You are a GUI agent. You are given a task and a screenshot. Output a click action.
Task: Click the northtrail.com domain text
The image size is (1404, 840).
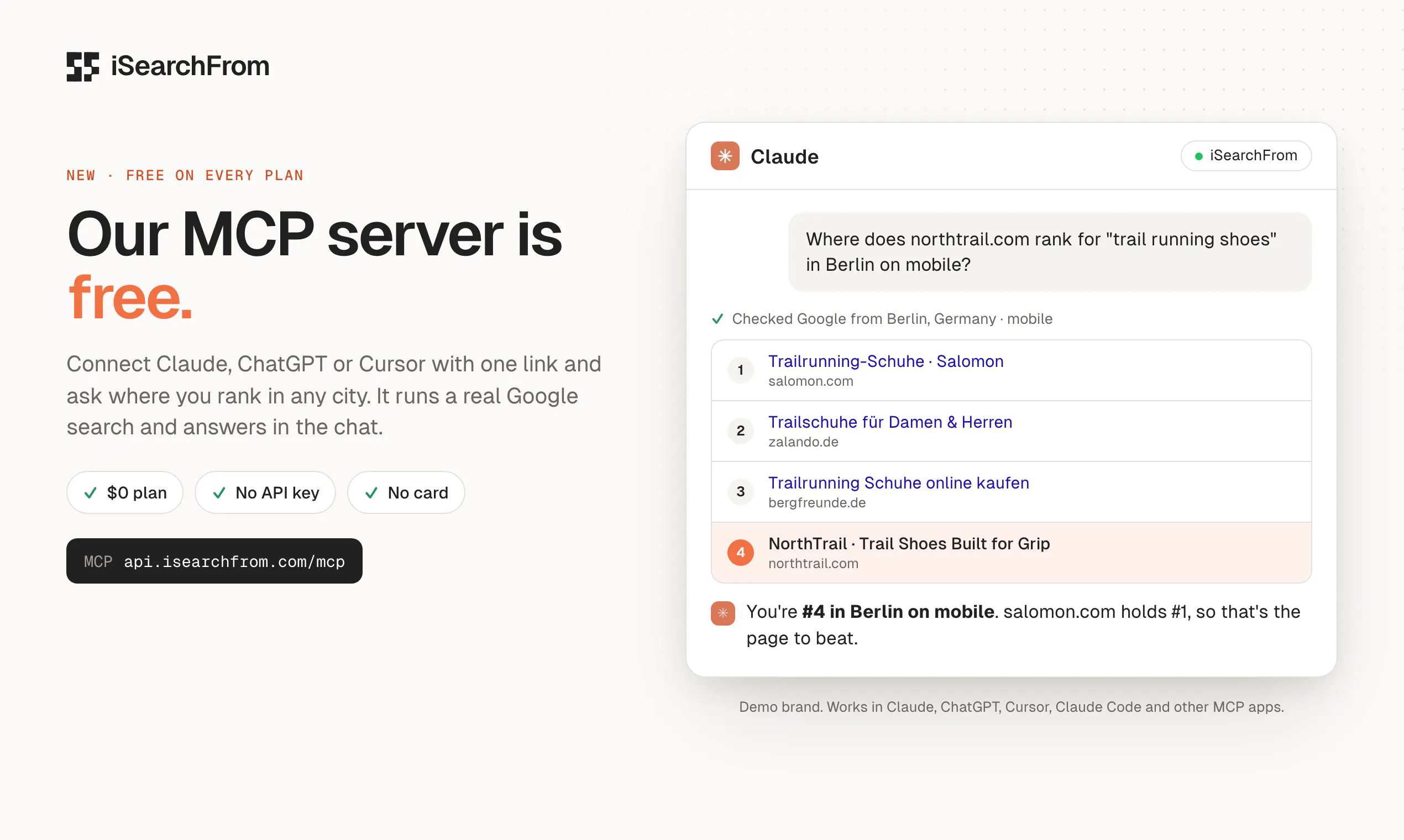[813, 563]
